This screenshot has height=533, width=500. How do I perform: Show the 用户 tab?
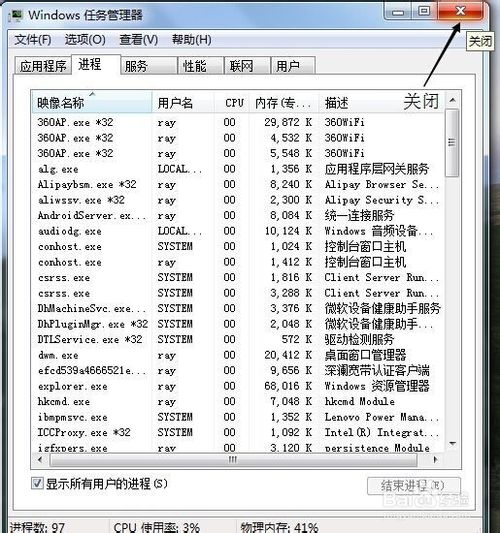tap(293, 66)
